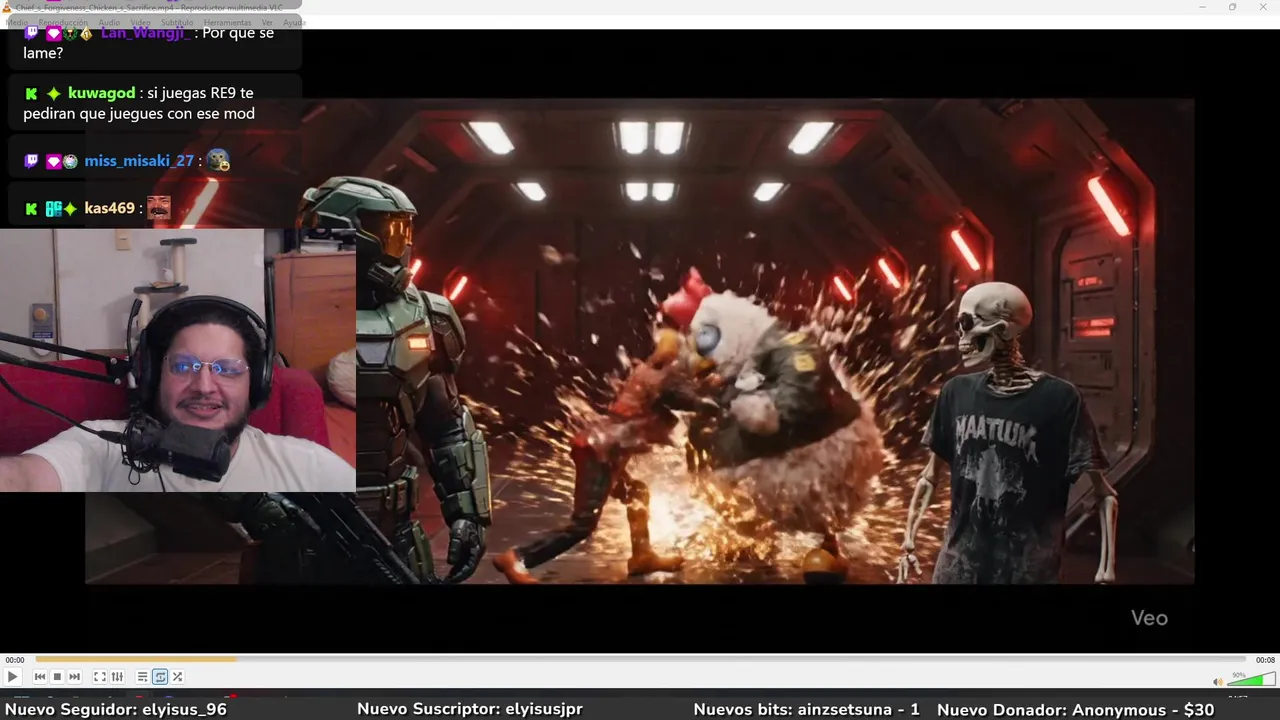Open the Medio menu

17,22
